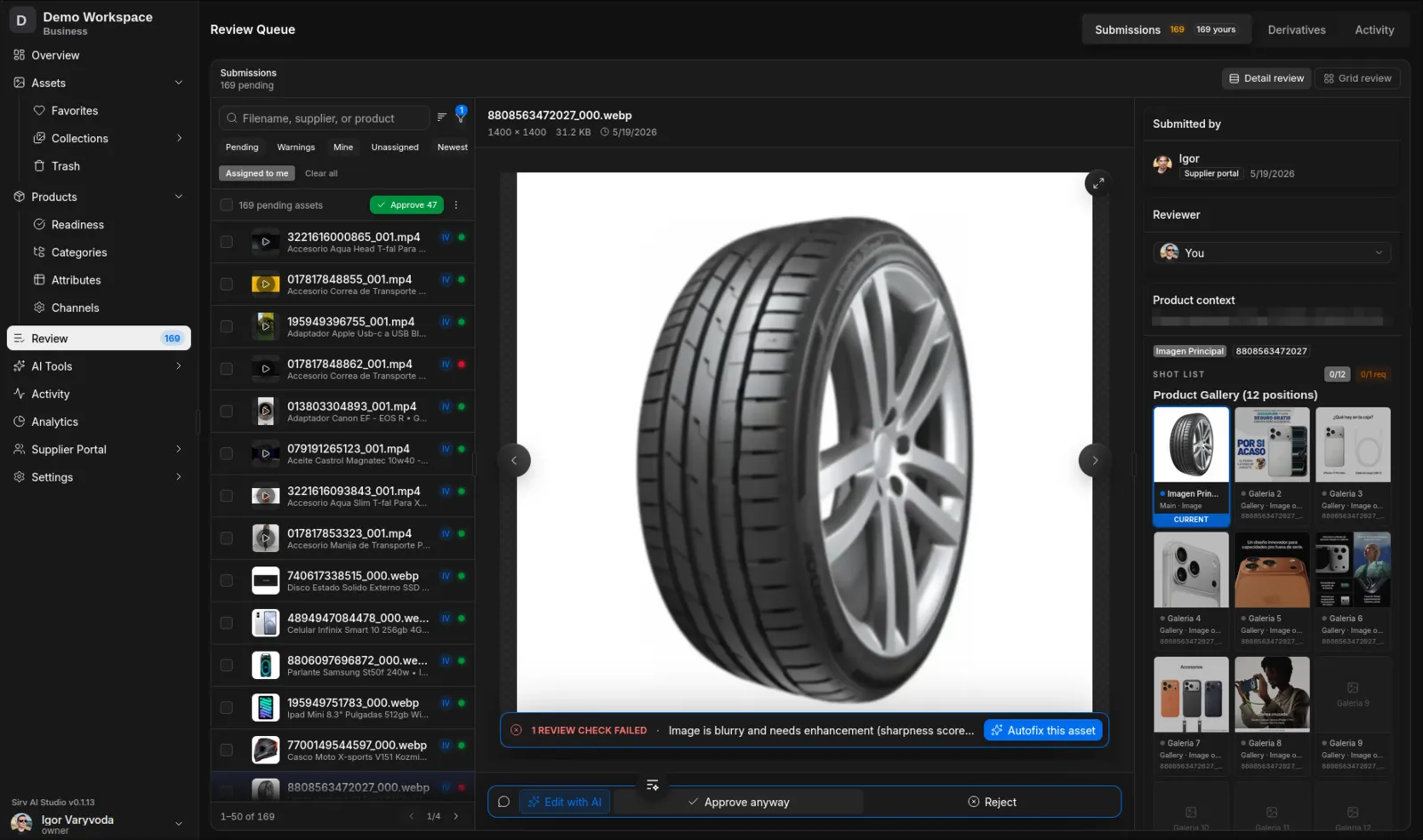
Task: Click Clear all filters
Action: coord(321,173)
